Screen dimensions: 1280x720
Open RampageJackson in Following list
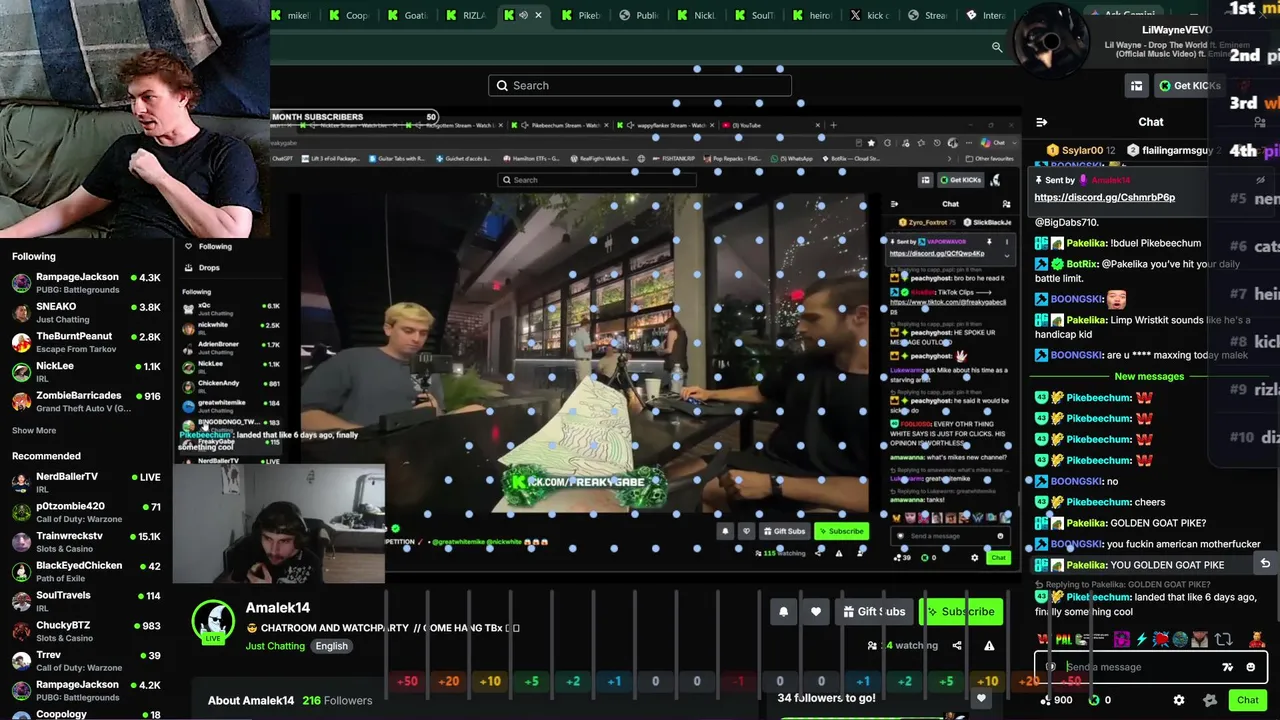[x=88, y=283]
